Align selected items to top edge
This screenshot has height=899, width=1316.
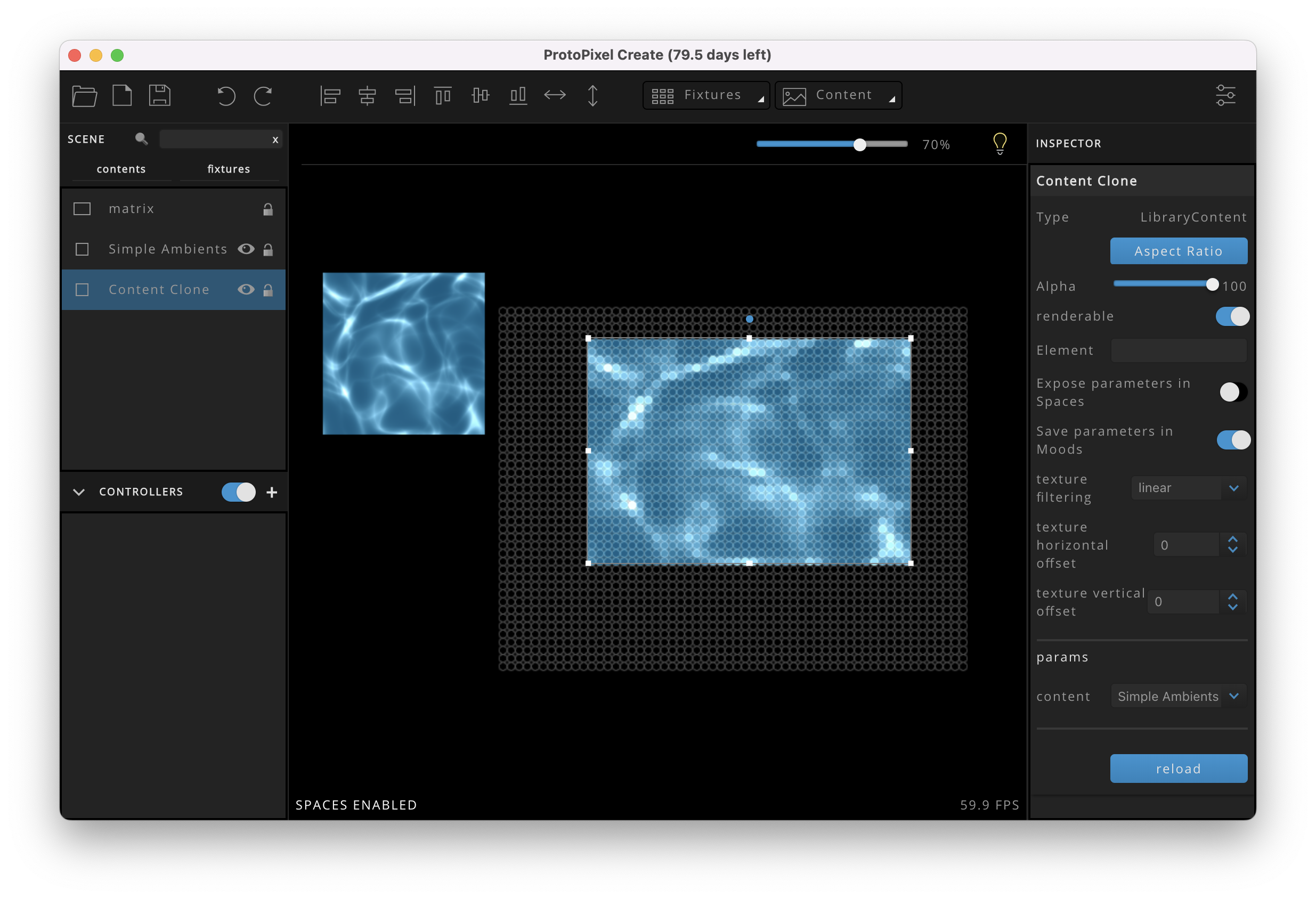443,96
